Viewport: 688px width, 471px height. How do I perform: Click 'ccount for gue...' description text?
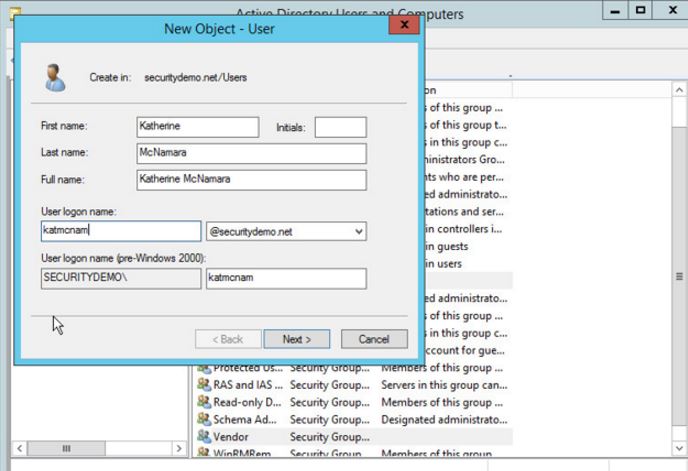(x=464, y=351)
